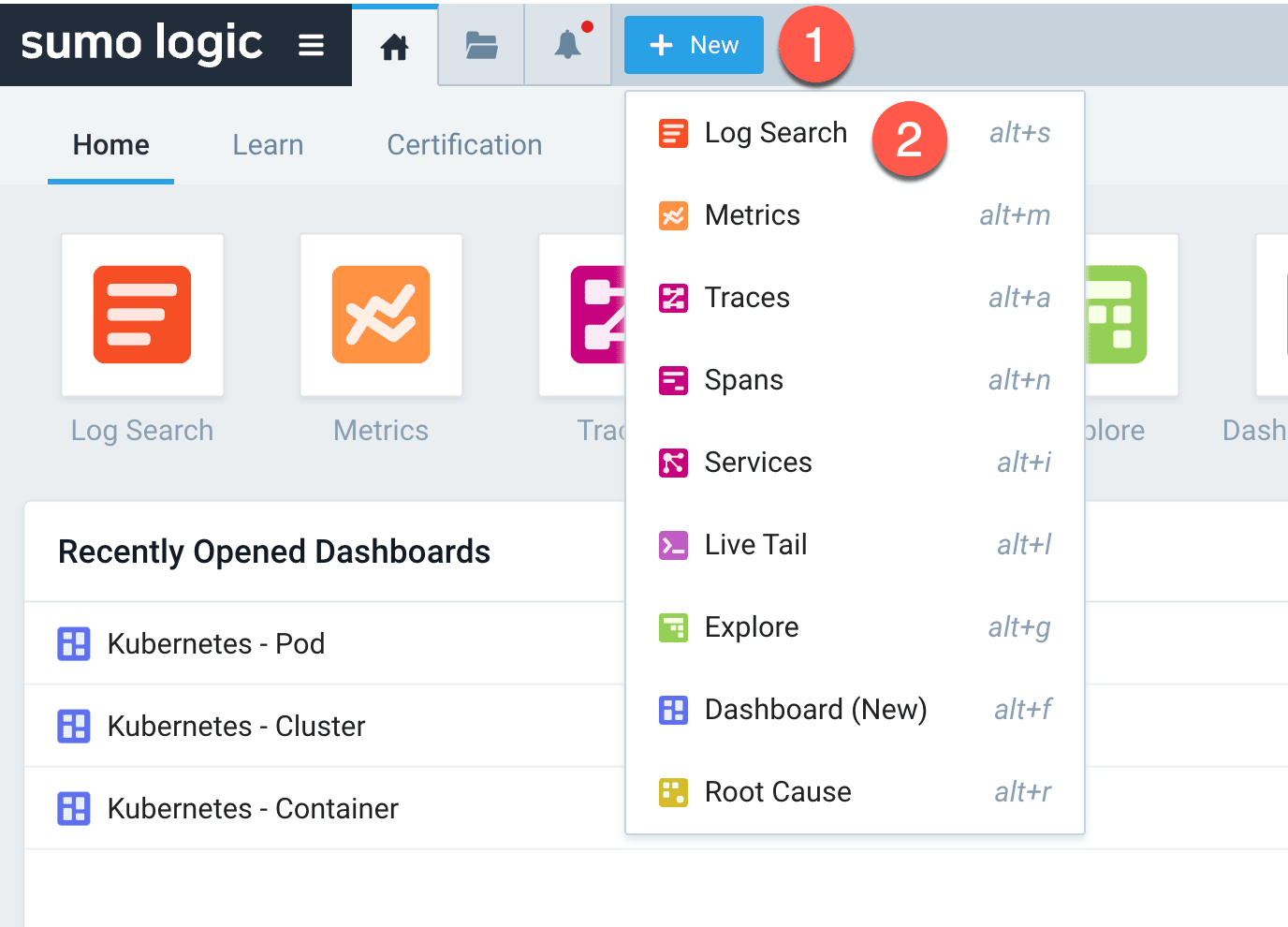Click the Metrics tile card

tap(380, 315)
